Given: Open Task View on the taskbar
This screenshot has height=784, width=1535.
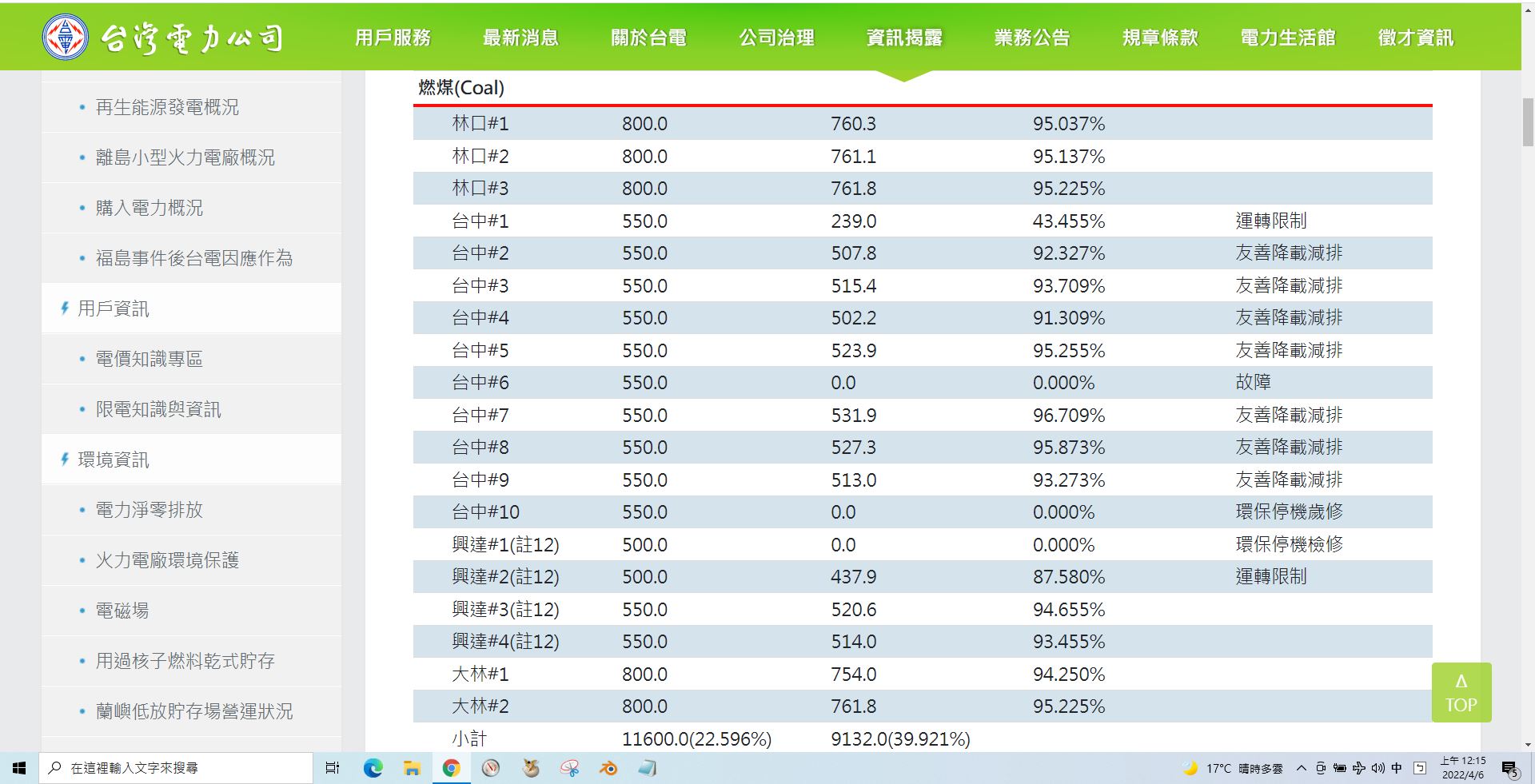Looking at the screenshot, I should tap(333, 768).
